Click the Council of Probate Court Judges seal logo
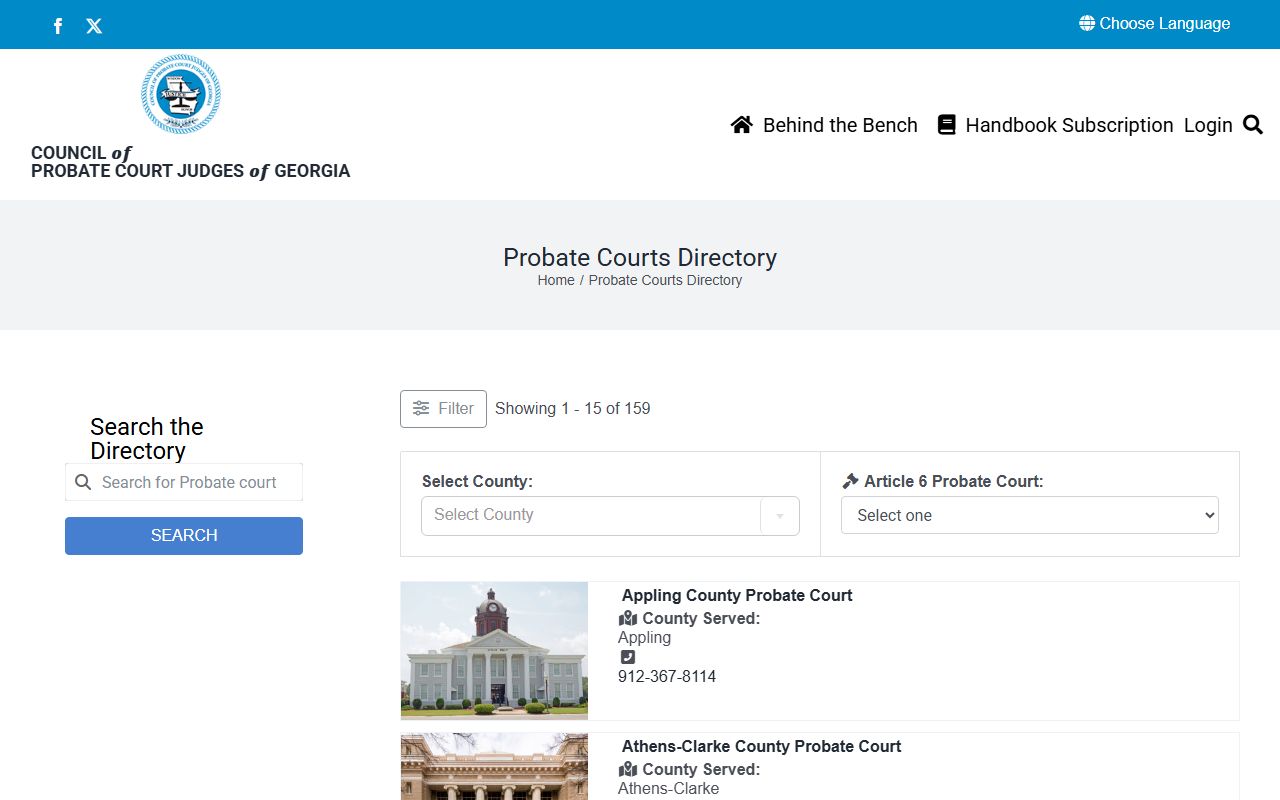Screen dimensions: 1280x800 [x=181, y=95]
